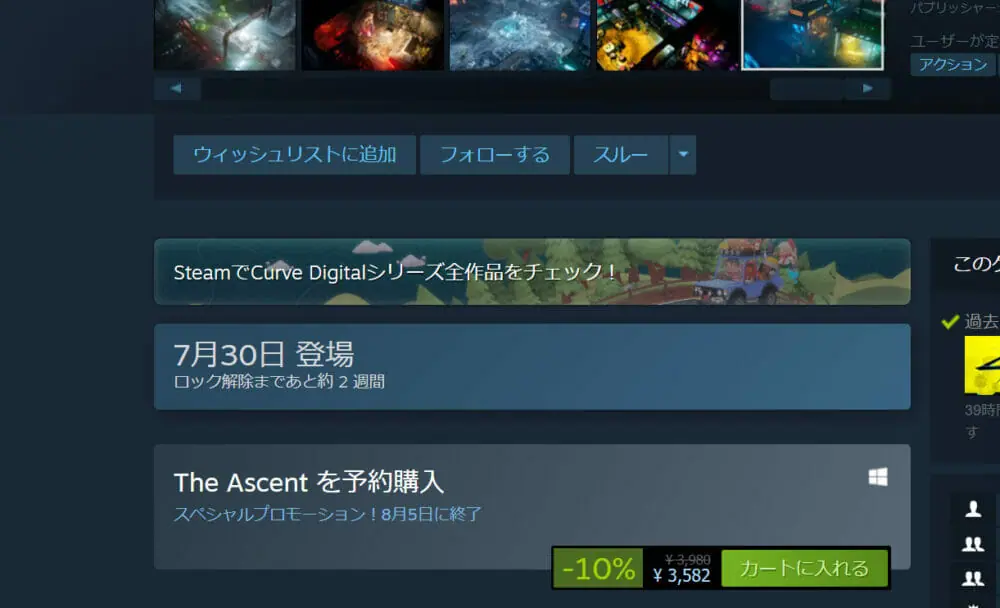Select the highlighted fifth screenshot thumbnail

point(812,35)
